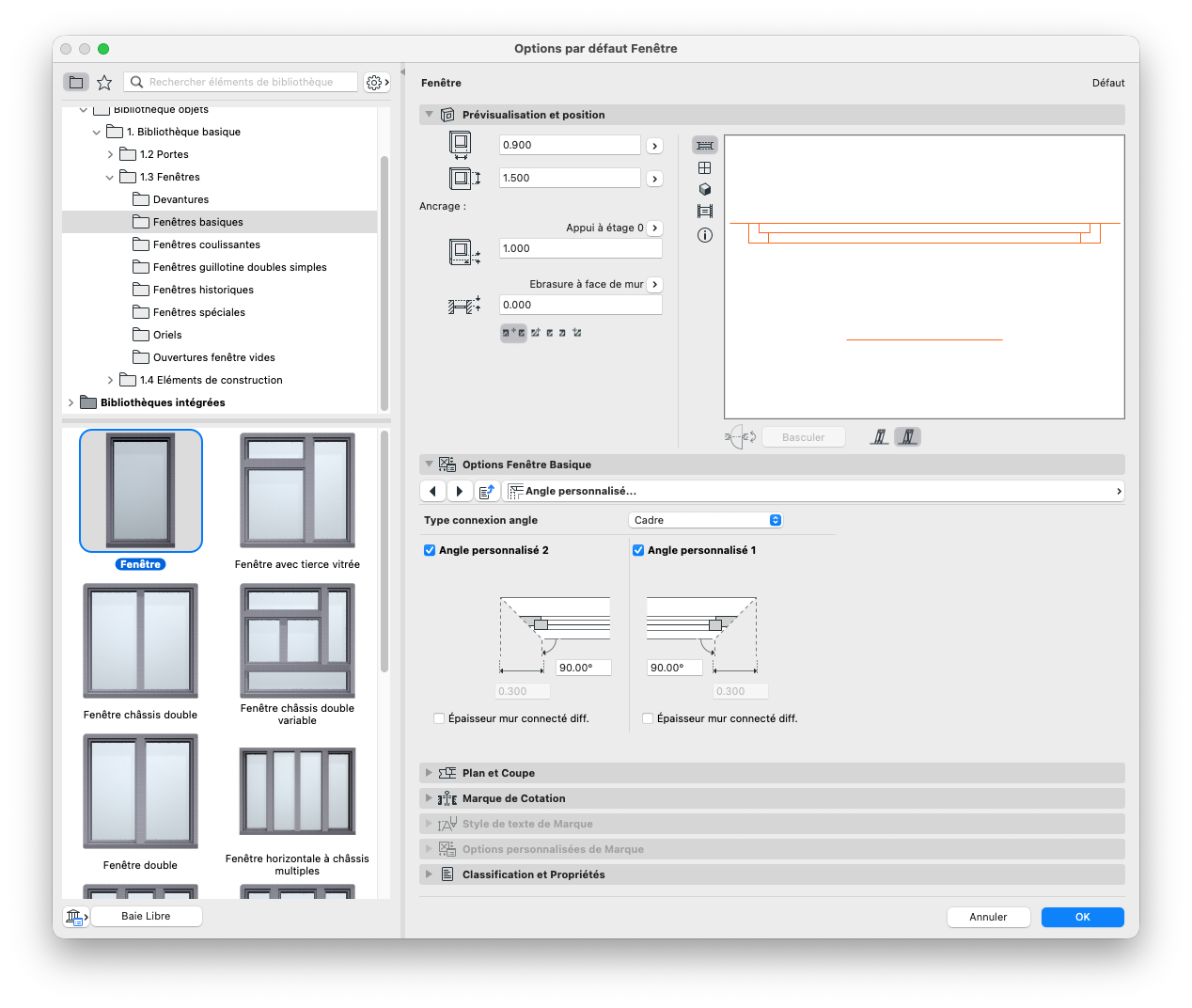This screenshot has height=1008, width=1192.
Task: Collapse the Prévisualisation et position panel
Action: pos(430,115)
